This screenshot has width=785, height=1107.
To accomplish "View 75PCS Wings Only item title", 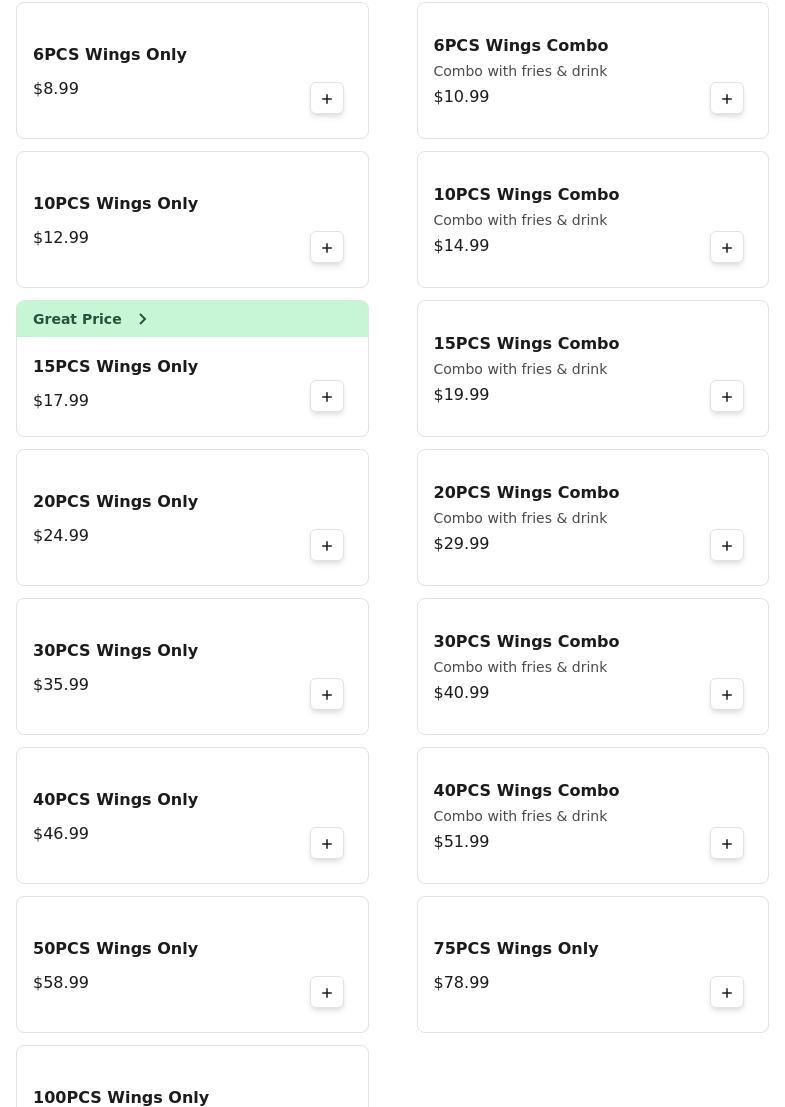I will (x=515, y=948).
